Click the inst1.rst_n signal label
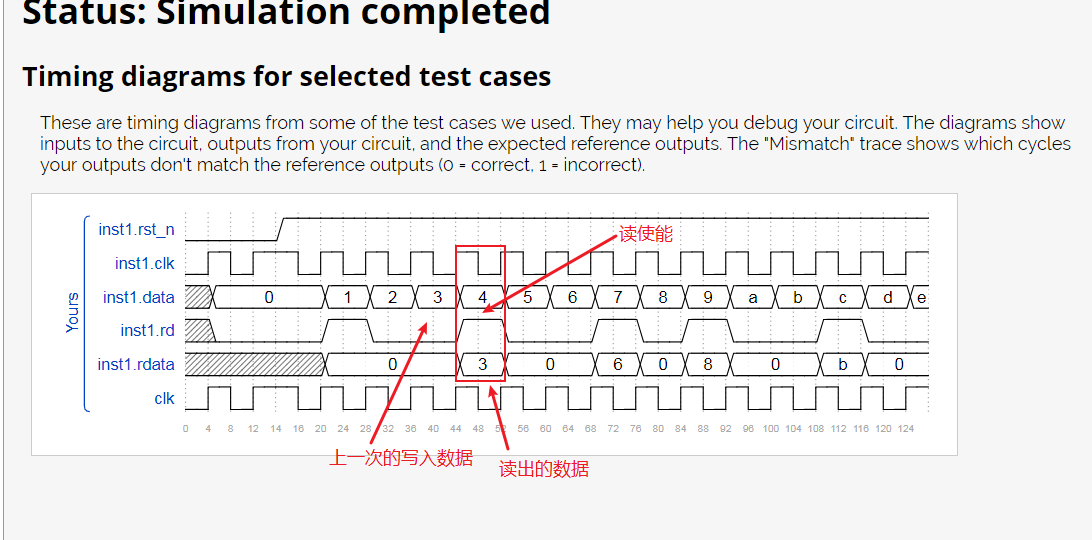Viewport: 1092px width, 540px height. [136, 229]
